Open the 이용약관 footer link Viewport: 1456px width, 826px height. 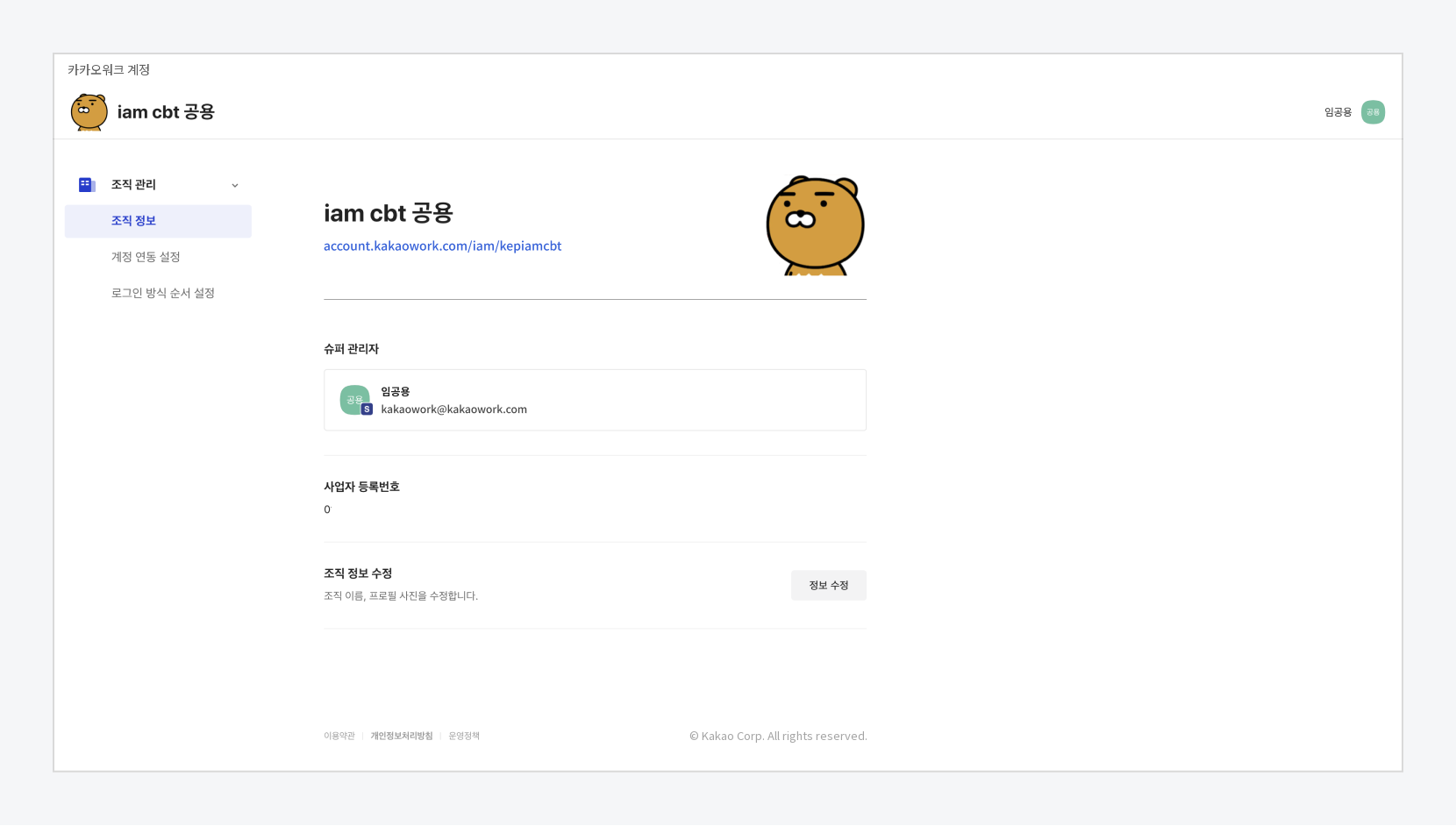339,737
